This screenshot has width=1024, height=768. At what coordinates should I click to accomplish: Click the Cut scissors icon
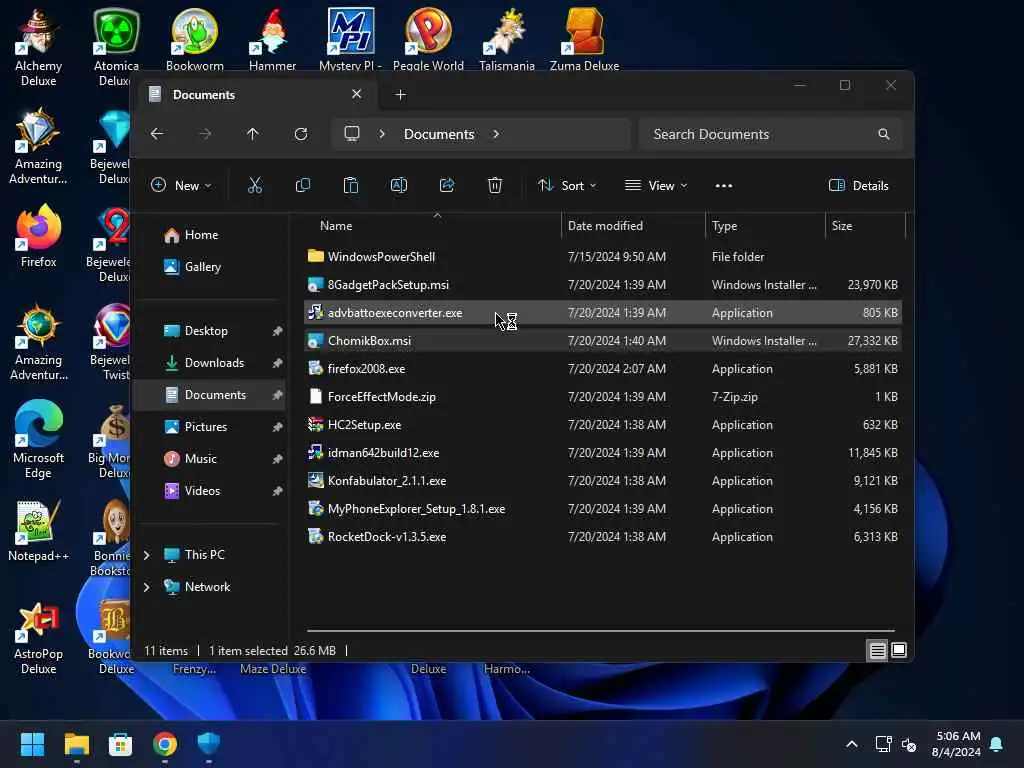(x=255, y=185)
